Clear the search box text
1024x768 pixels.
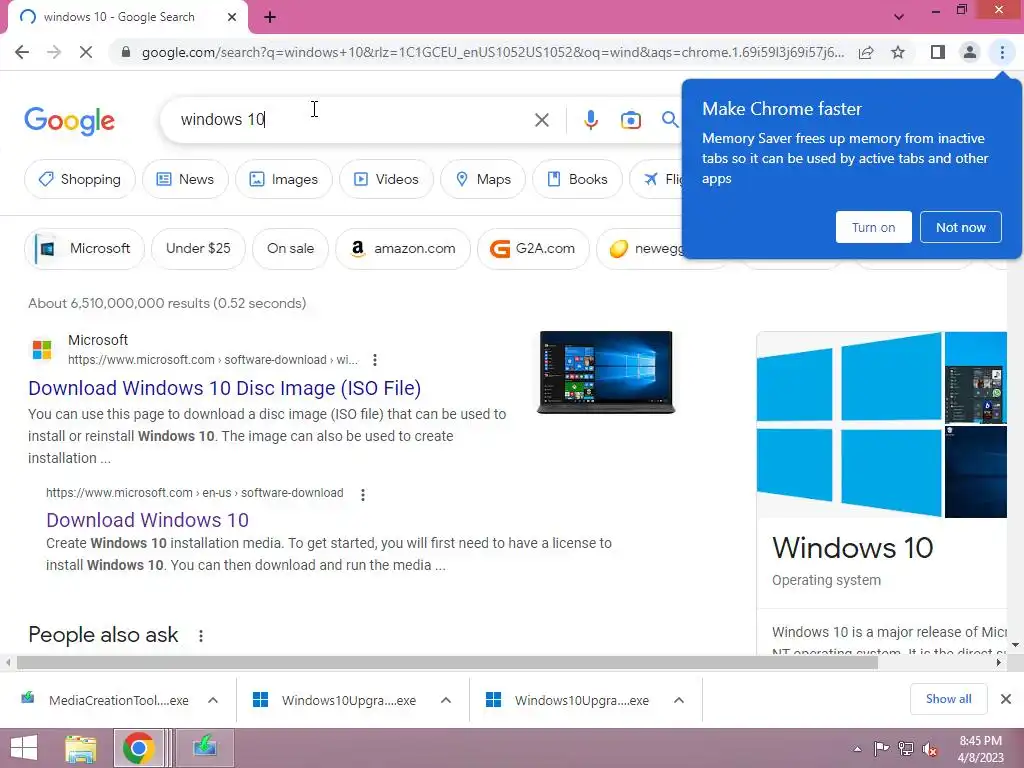tap(541, 120)
